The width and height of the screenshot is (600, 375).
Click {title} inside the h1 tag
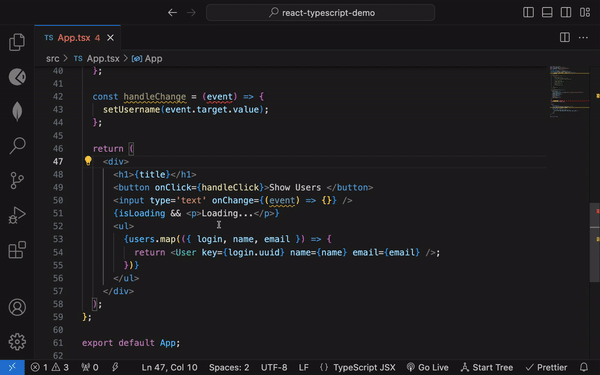coord(152,174)
